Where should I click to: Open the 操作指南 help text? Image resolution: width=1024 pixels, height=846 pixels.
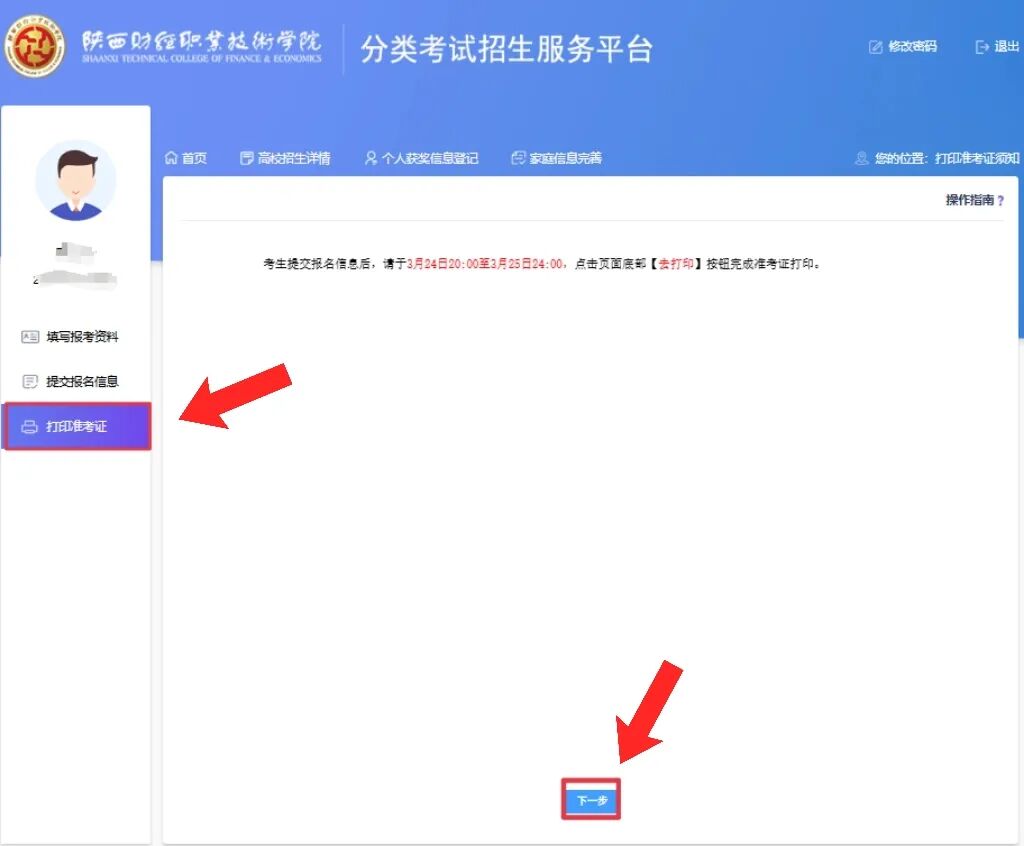(969, 201)
